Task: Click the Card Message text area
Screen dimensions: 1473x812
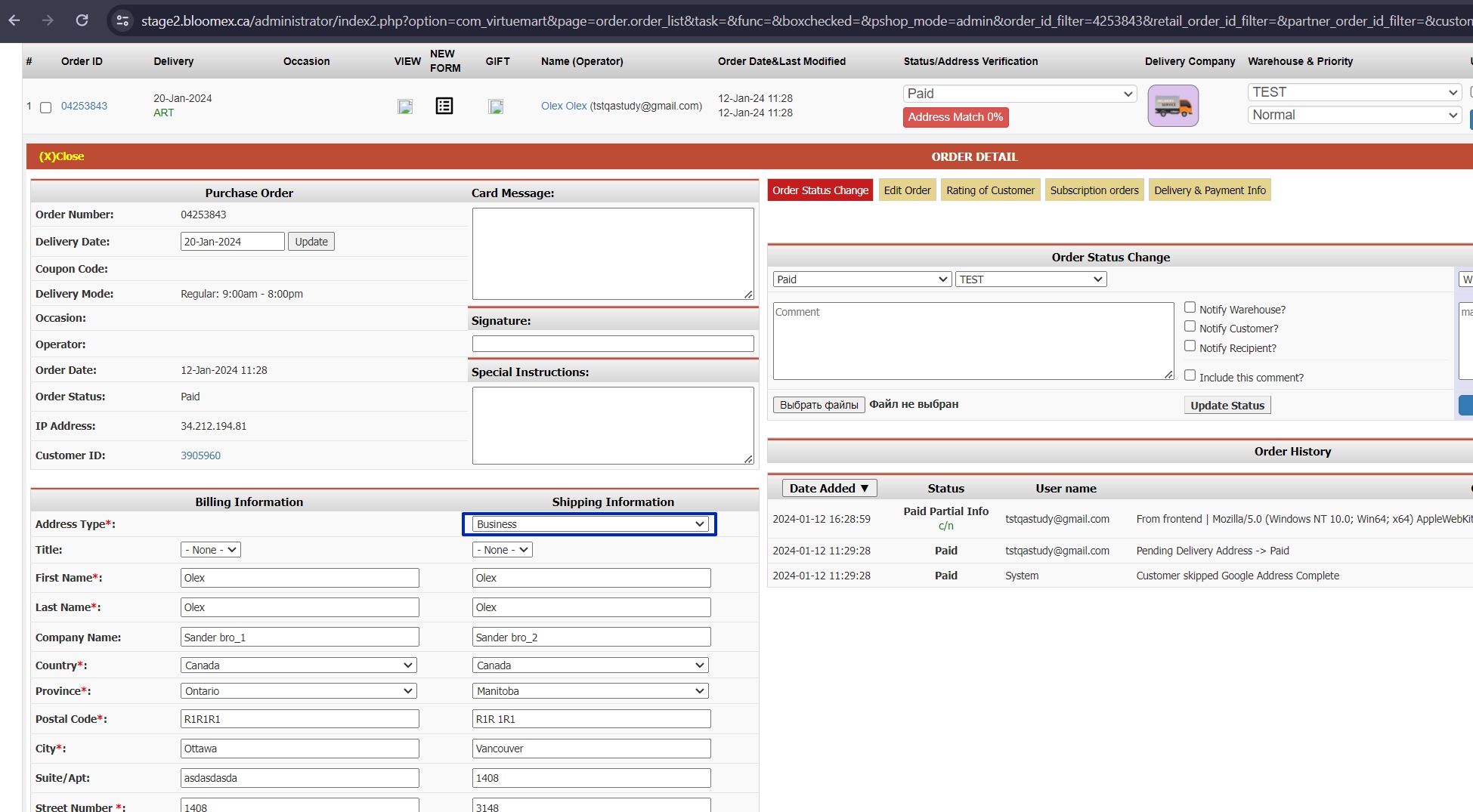Action: coord(613,254)
